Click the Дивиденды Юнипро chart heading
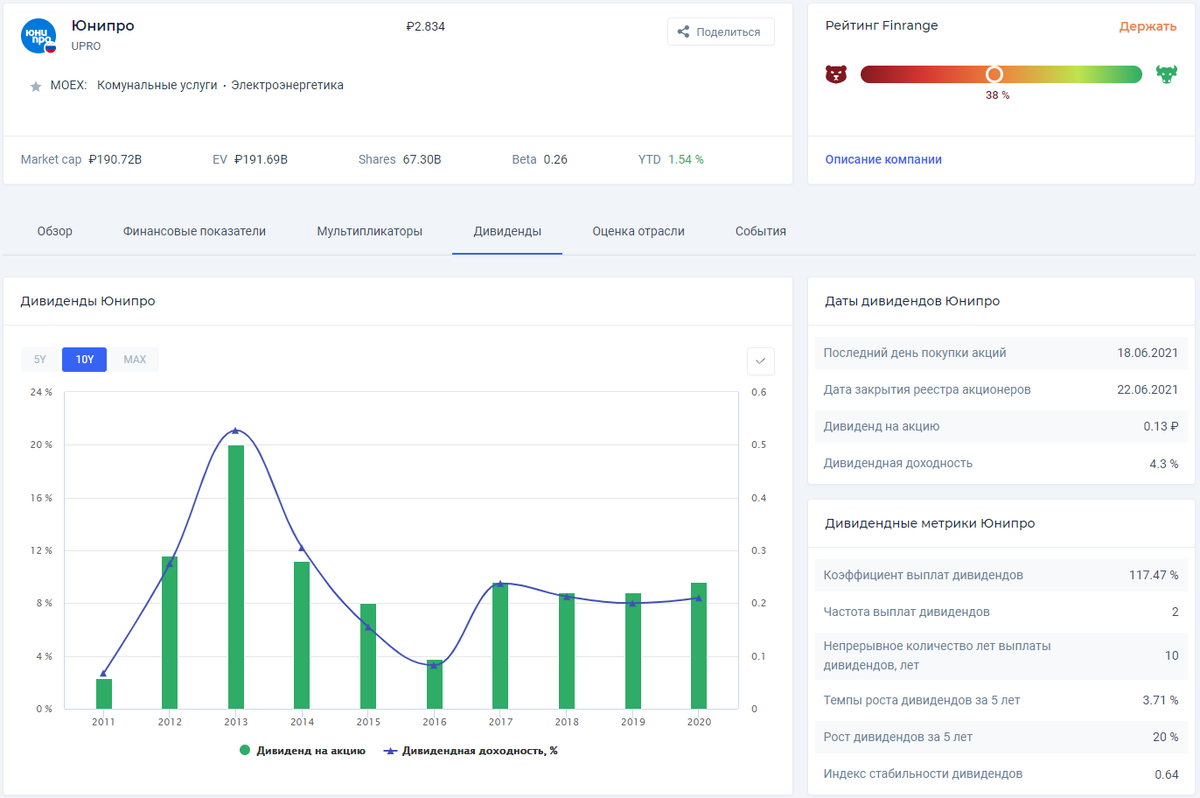Screen dimensions: 1200x798 [88, 301]
